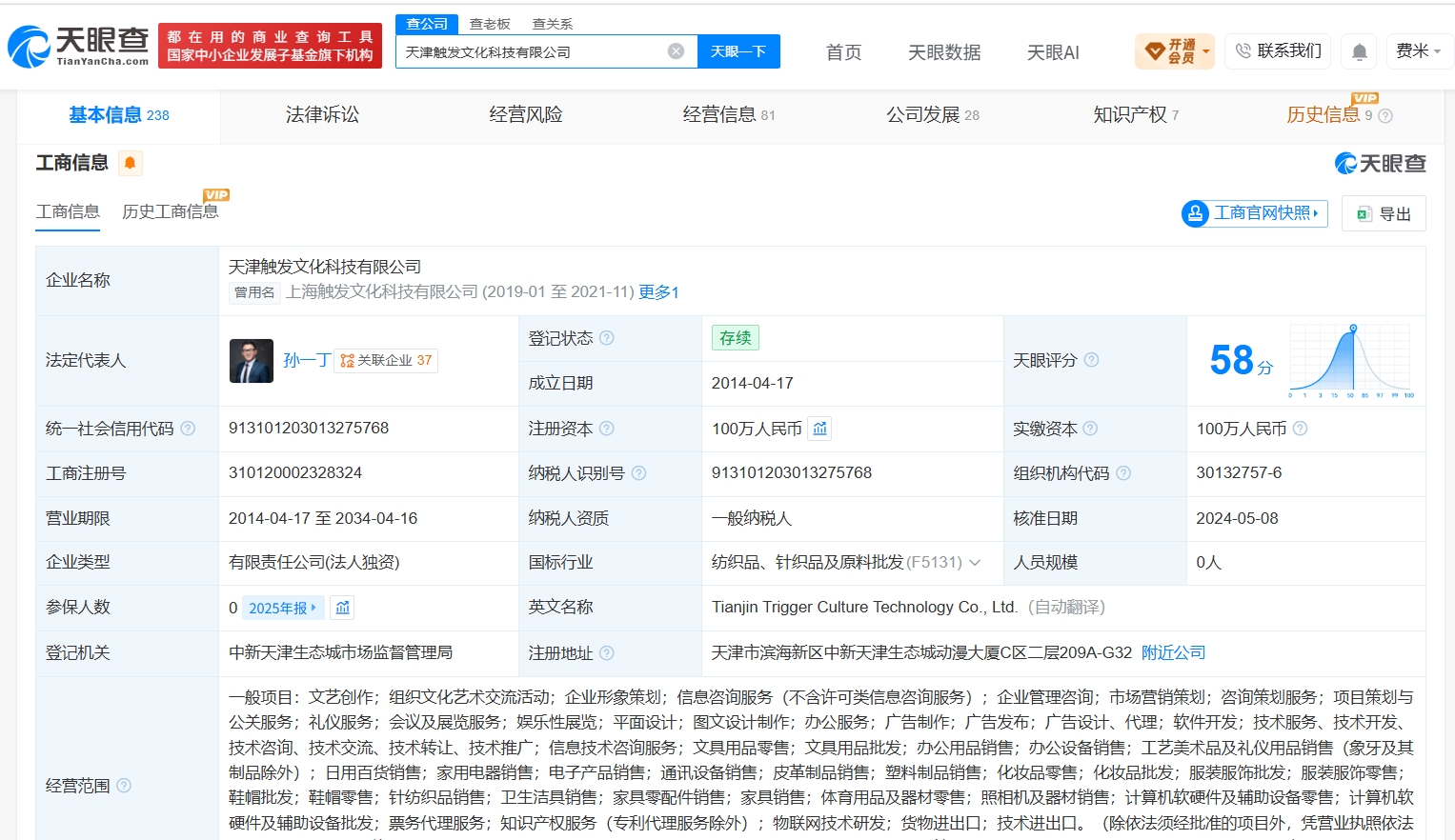Click the 存续 status tag
The height and width of the screenshot is (840, 1455).
point(735,338)
